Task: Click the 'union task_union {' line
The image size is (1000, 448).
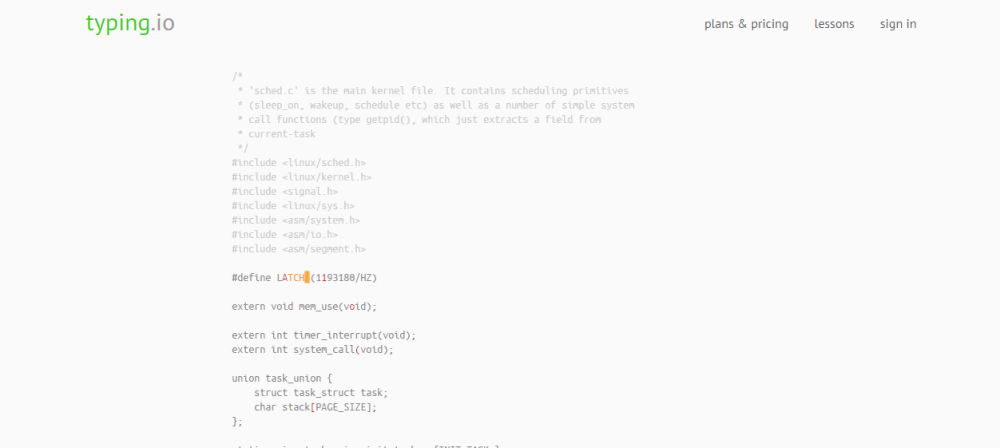Action: click(282, 378)
